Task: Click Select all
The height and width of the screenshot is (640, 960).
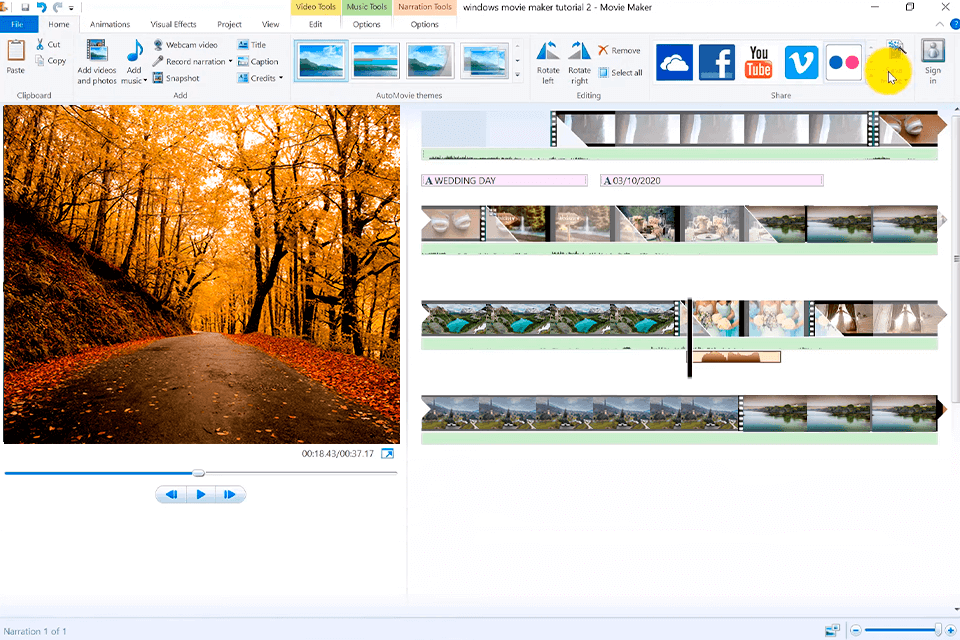Action: 620,72
